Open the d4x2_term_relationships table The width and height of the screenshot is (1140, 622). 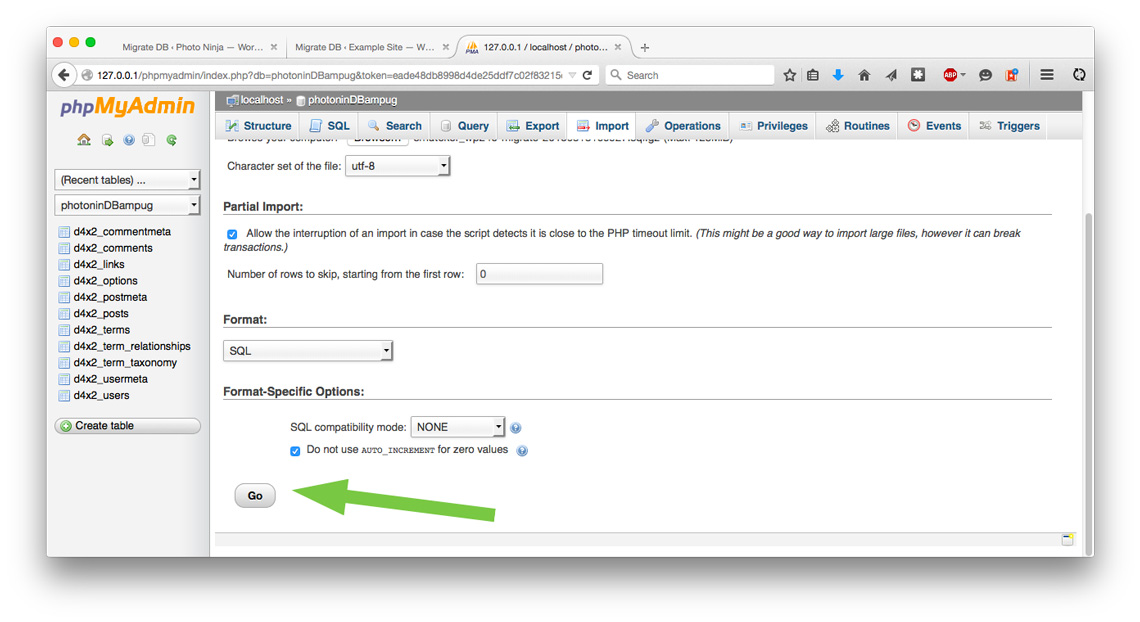[x=132, y=347]
